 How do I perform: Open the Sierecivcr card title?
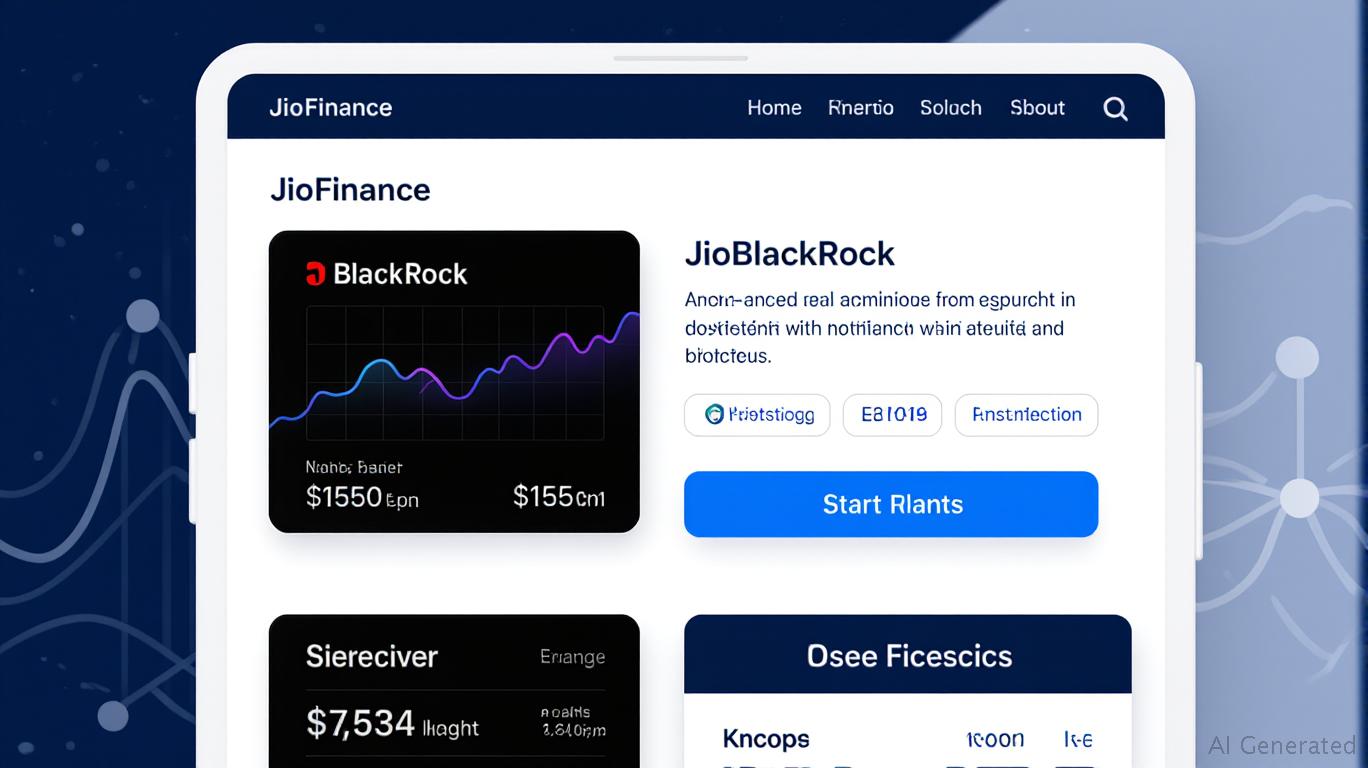(371, 657)
